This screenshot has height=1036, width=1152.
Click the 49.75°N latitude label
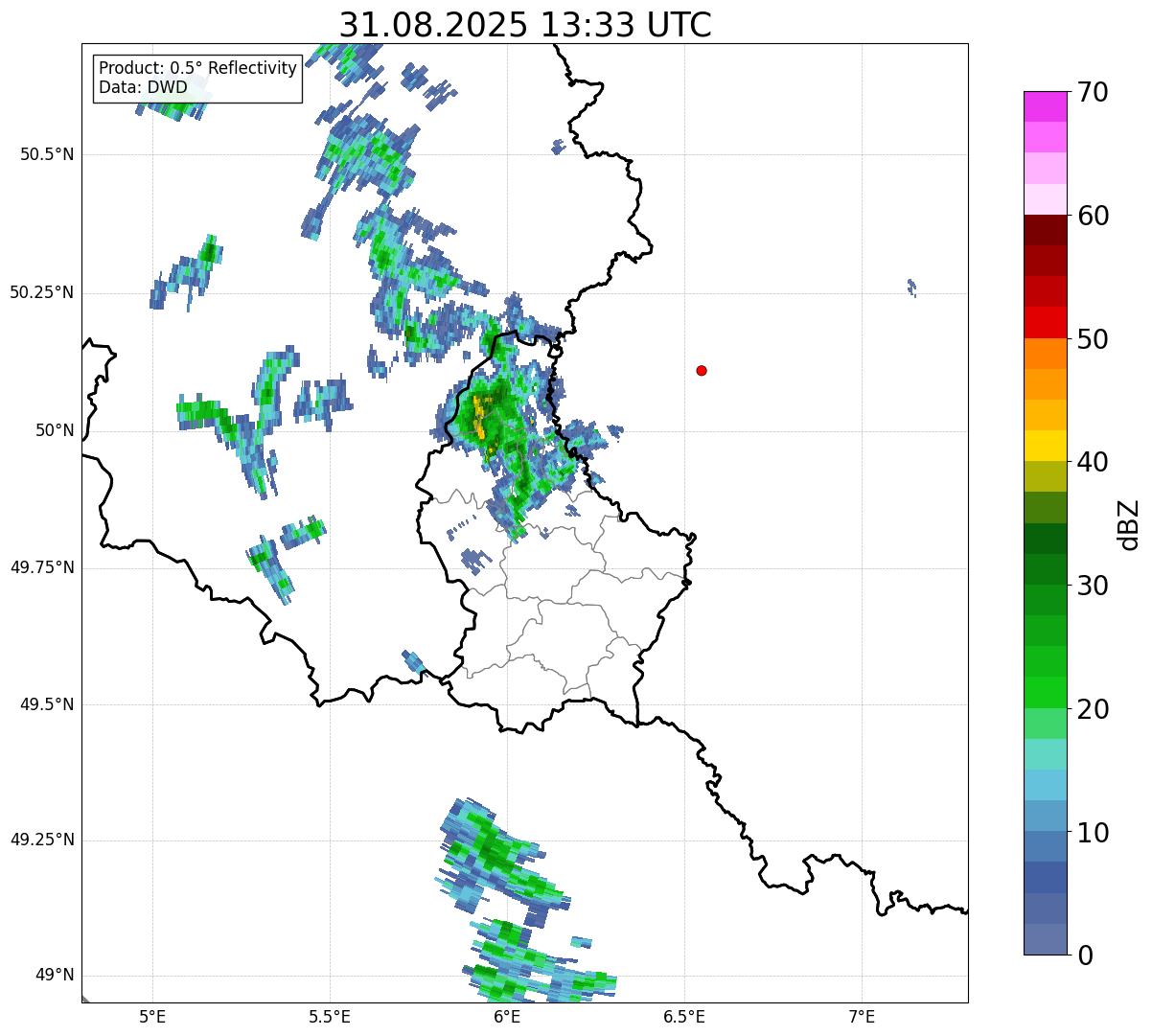pos(41,567)
